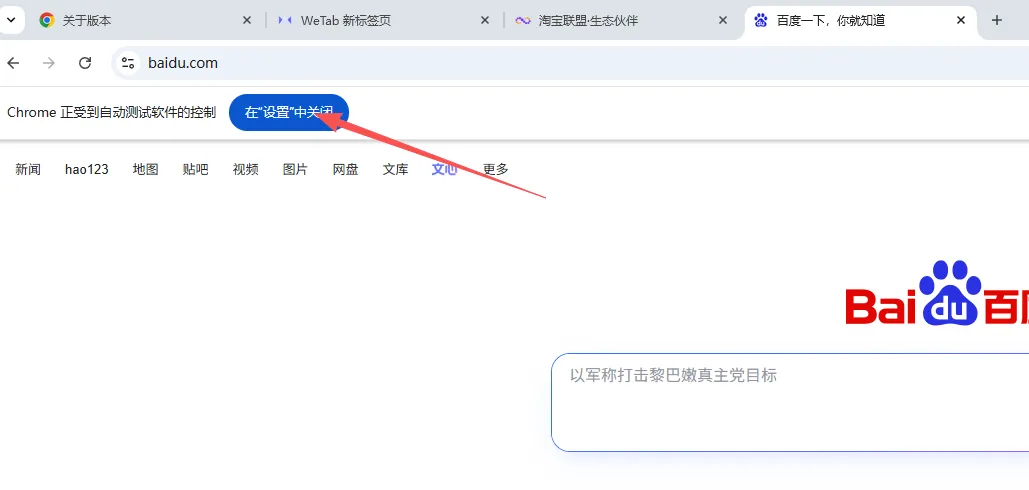The width and height of the screenshot is (1029, 490).
Task: Switch to the WeTab 新标签页 tab
Action: pos(384,20)
